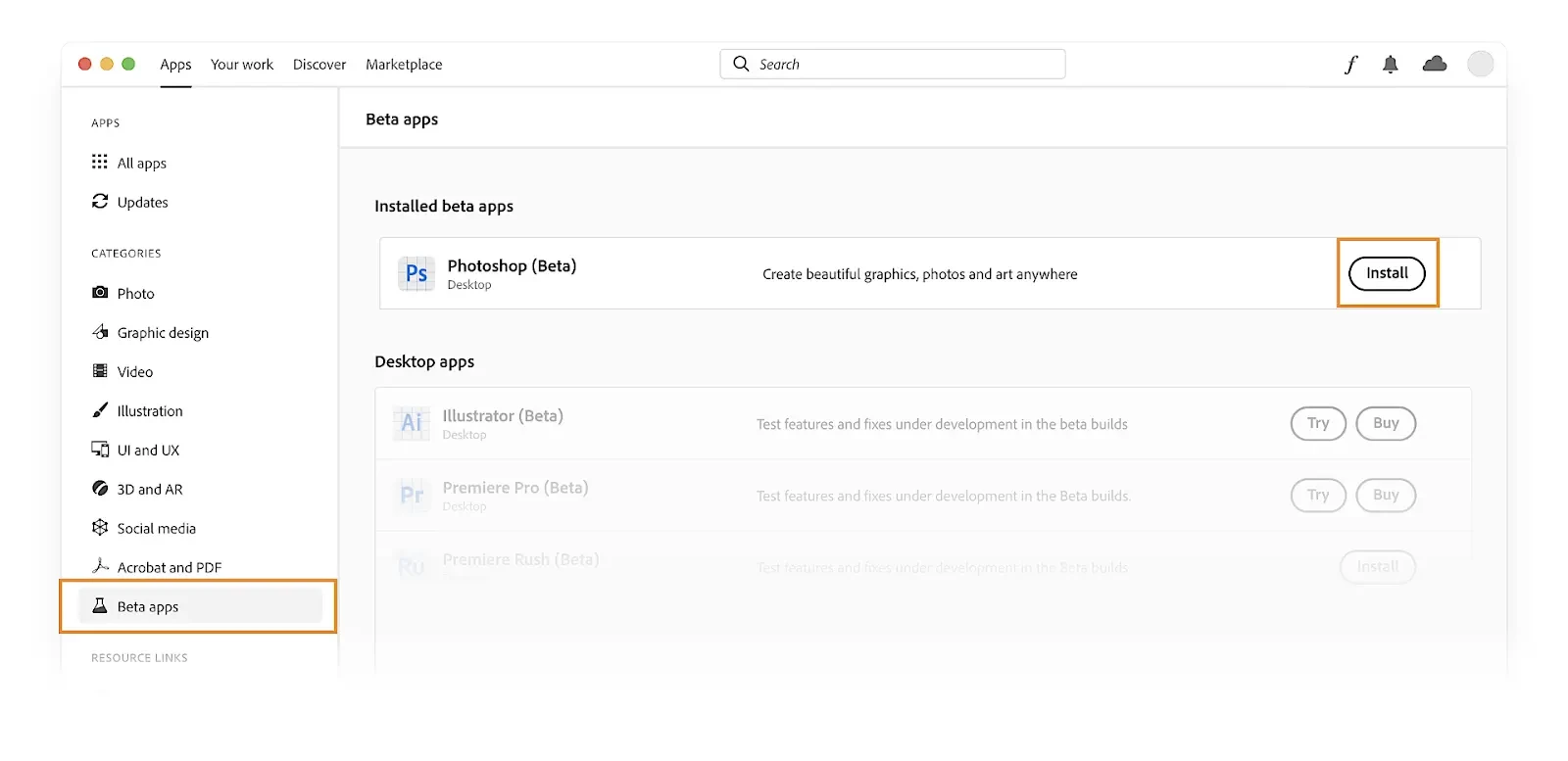Focus the Search field
This screenshot has width=1568, height=761.
click(893, 64)
